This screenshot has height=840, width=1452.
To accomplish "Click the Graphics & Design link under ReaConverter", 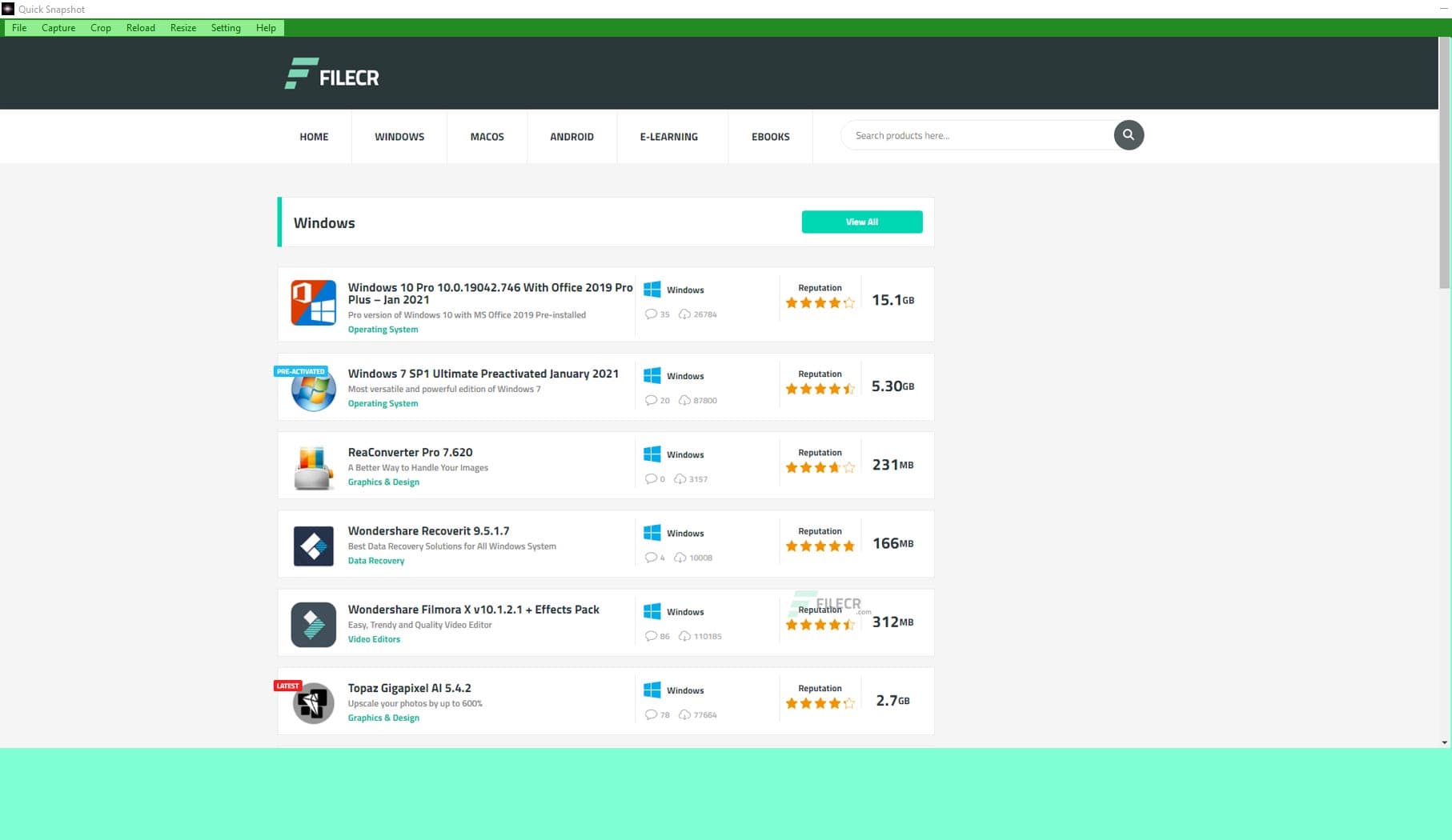I will tap(383, 482).
